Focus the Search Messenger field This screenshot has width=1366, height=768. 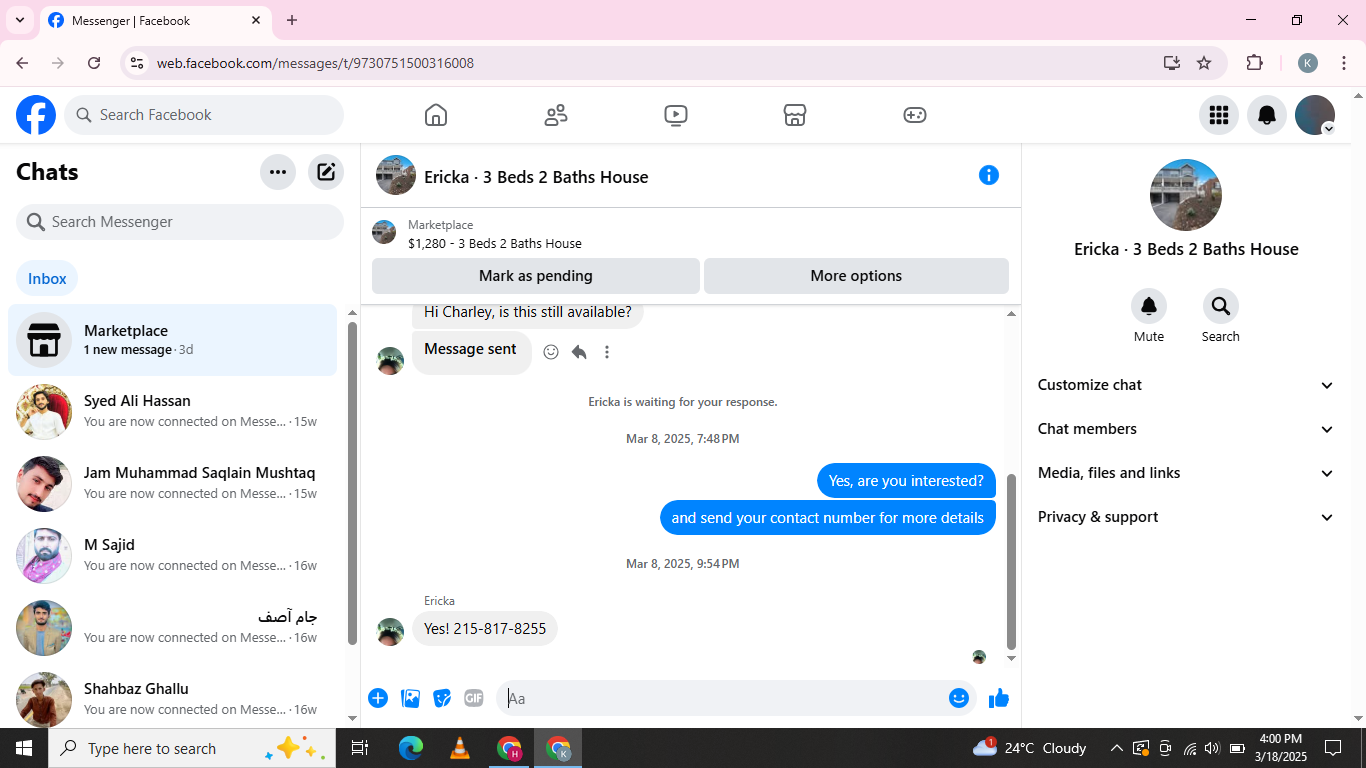180,222
